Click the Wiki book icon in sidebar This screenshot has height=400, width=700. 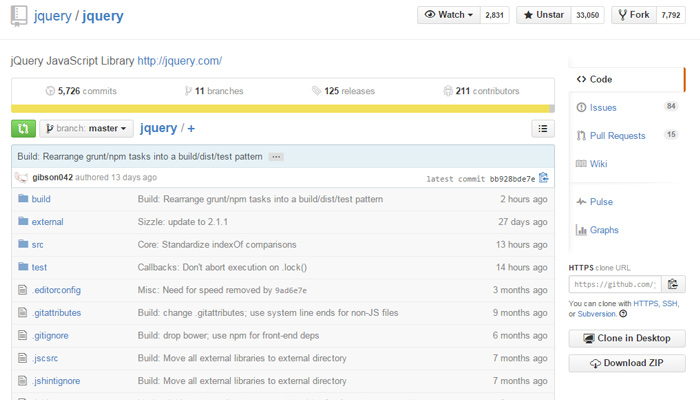pyautogui.click(x=581, y=164)
